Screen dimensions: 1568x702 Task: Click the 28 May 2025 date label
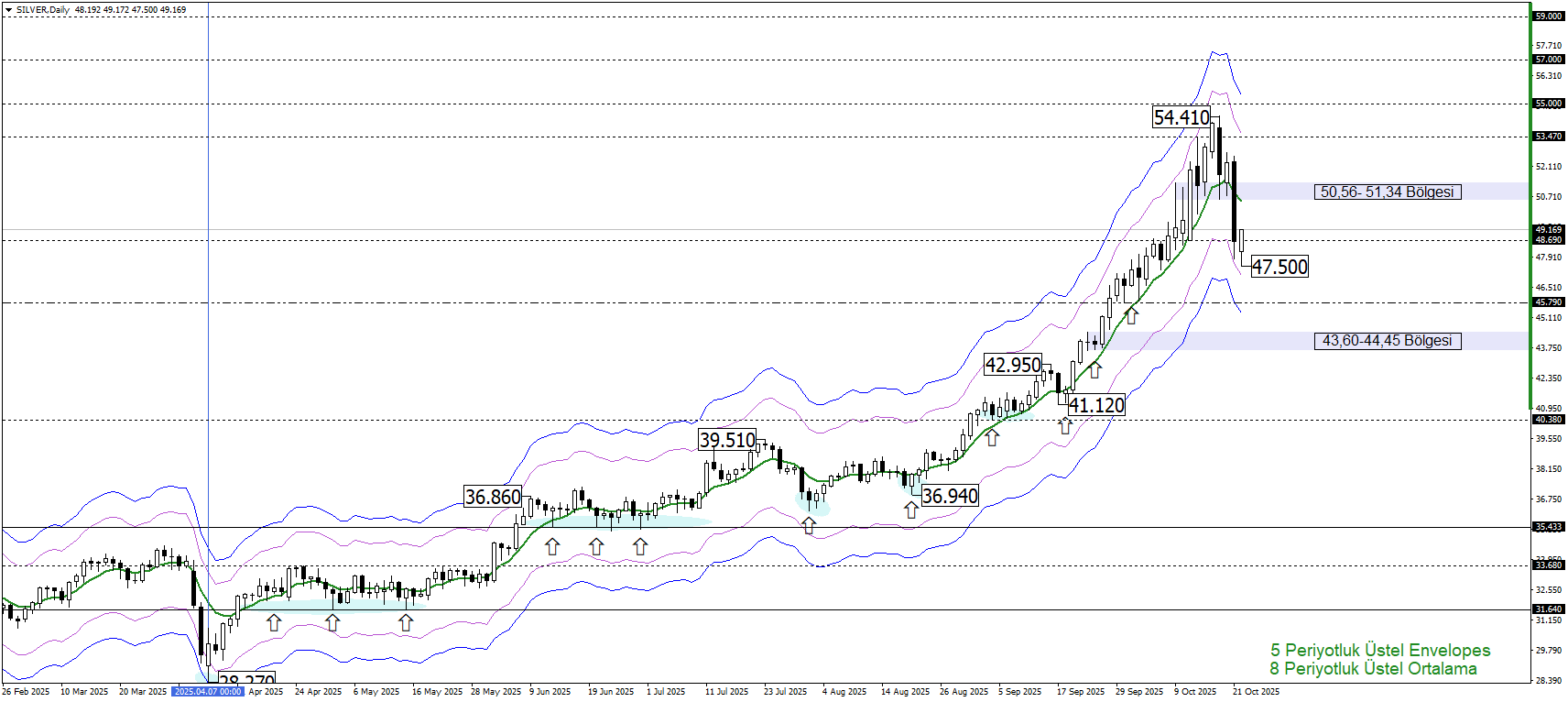pyautogui.click(x=495, y=692)
